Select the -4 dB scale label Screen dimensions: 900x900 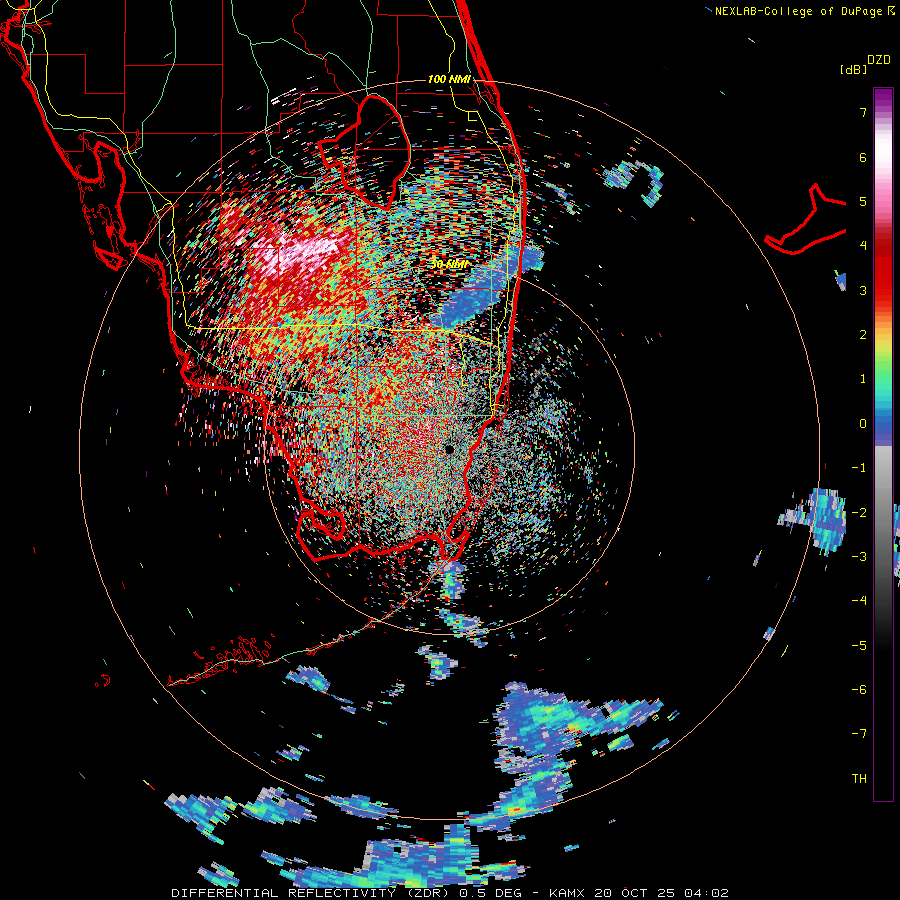click(859, 600)
